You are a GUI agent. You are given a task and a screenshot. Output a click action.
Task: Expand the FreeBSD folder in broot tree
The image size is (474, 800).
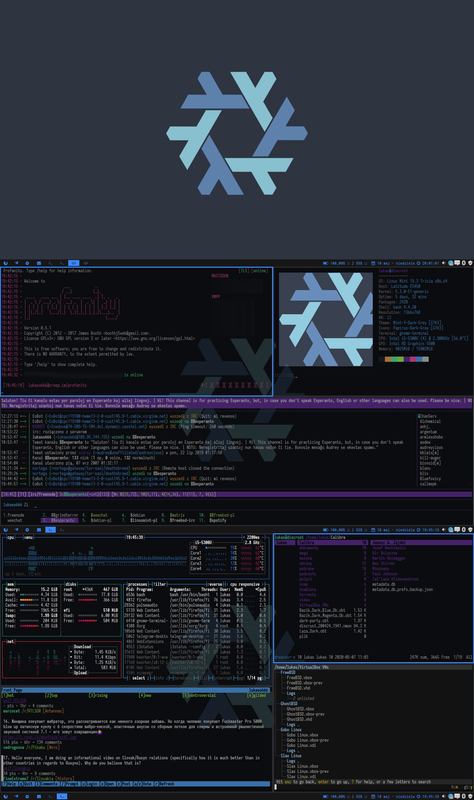[288, 672]
